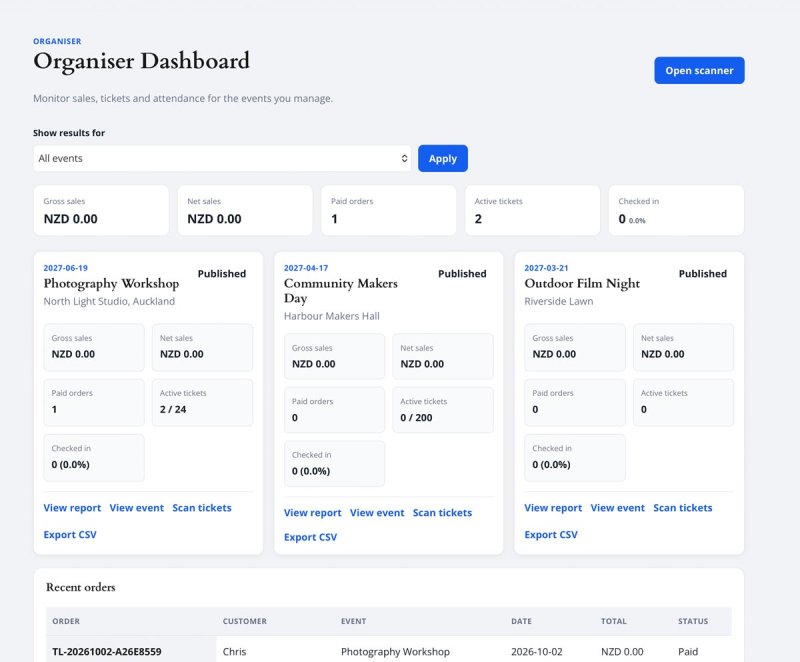Click the Apply filter button
Viewport: 800px width, 662px height.
pos(442,159)
